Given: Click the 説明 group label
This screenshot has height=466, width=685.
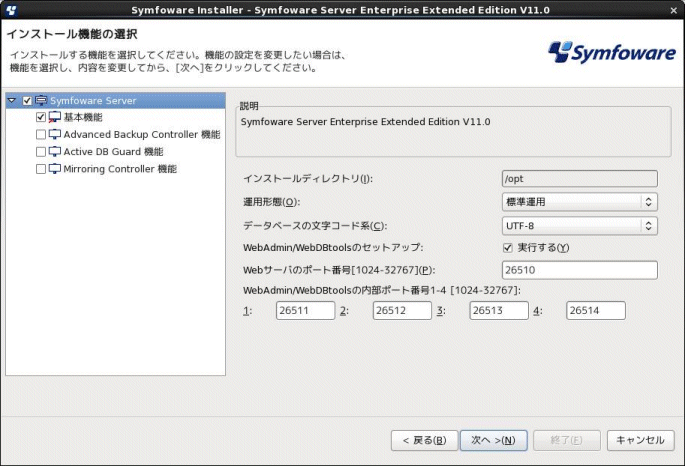Looking at the screenshot, I should tap(249, 106).
